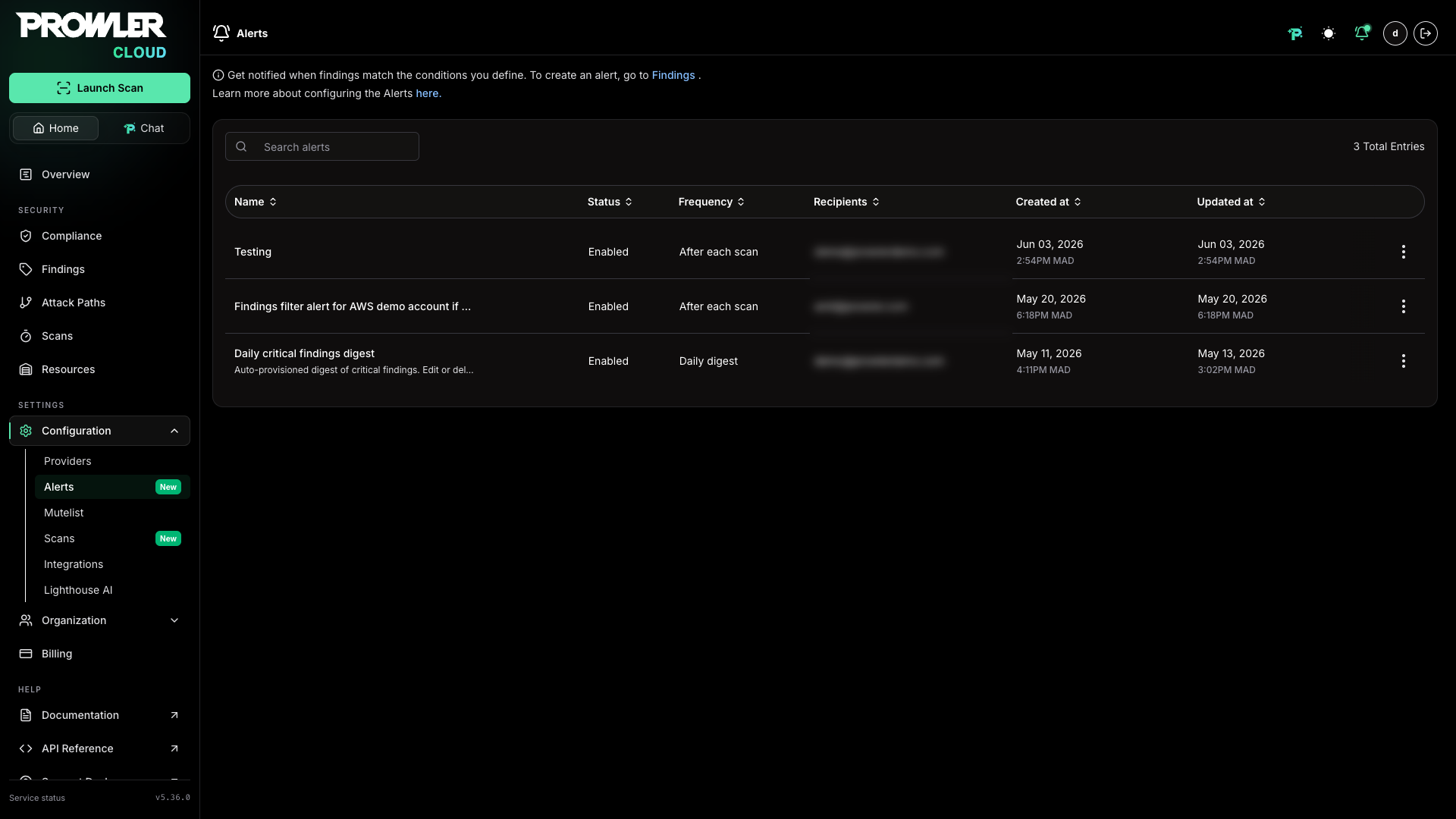Click the Documentation file icon

[26, 715]
